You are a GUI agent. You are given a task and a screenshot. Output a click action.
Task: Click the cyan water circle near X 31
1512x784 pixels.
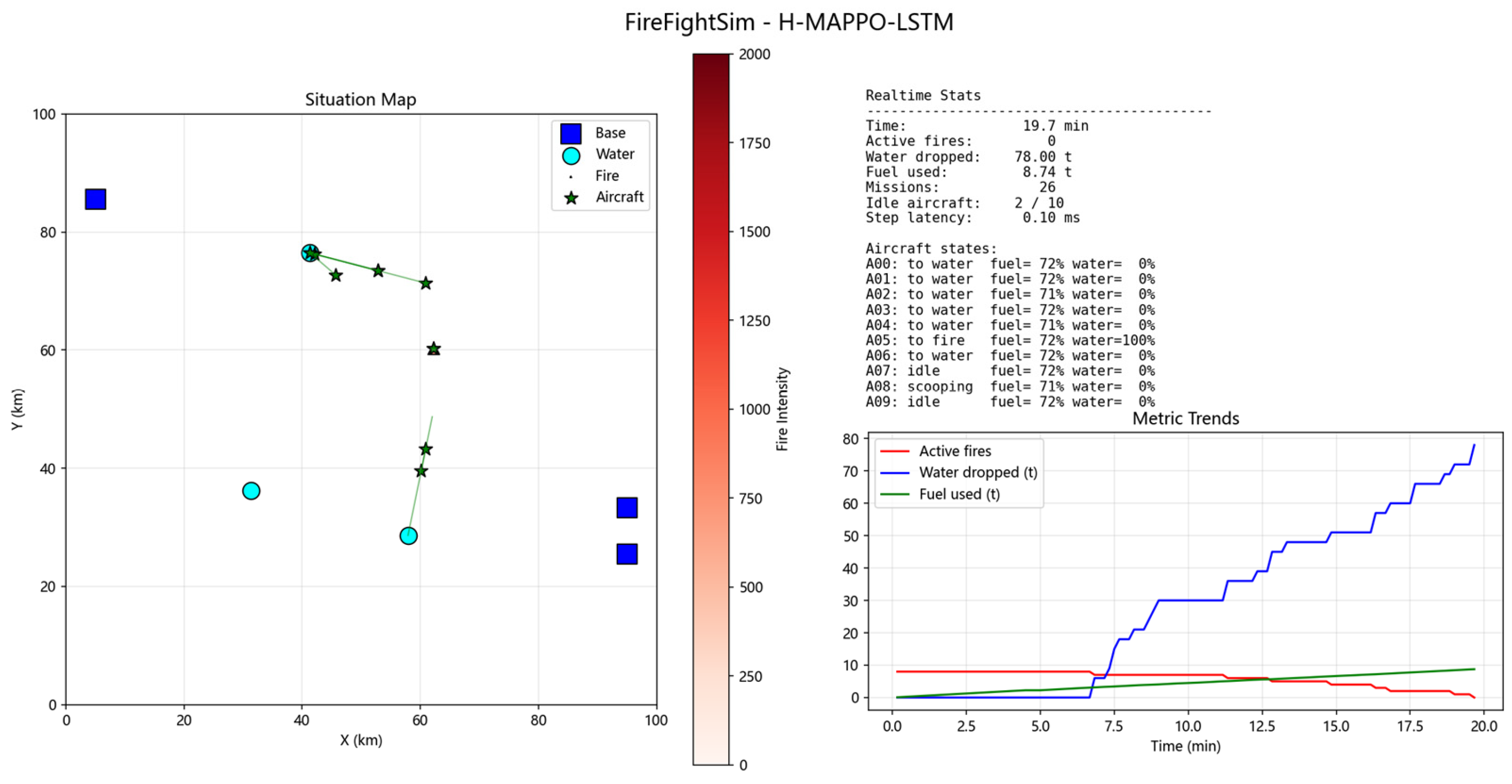[251, 491]
